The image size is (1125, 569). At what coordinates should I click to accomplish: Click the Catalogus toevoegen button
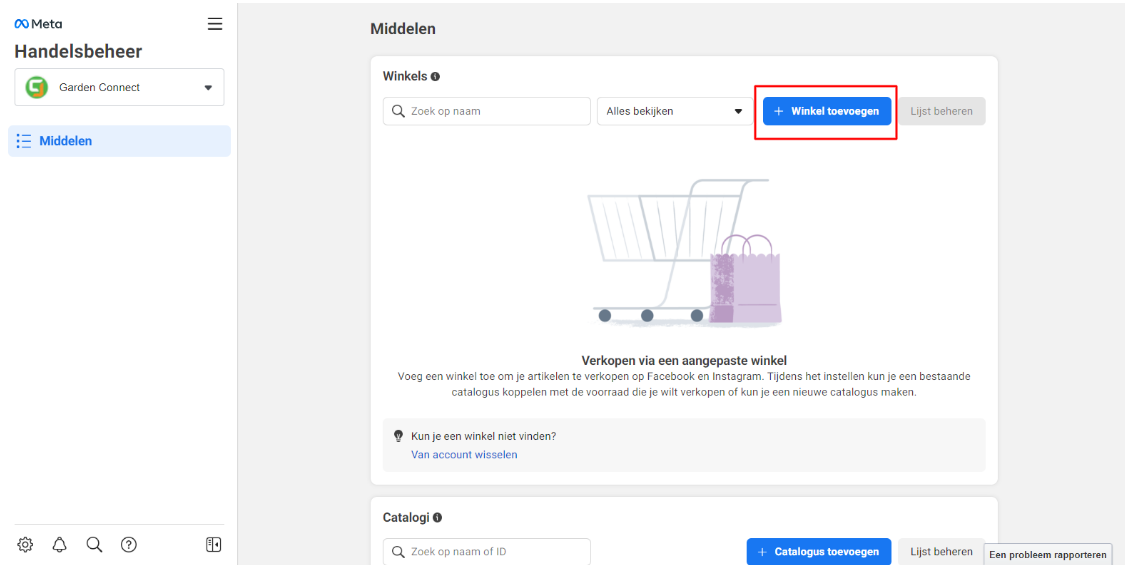[x=818, y=551]
